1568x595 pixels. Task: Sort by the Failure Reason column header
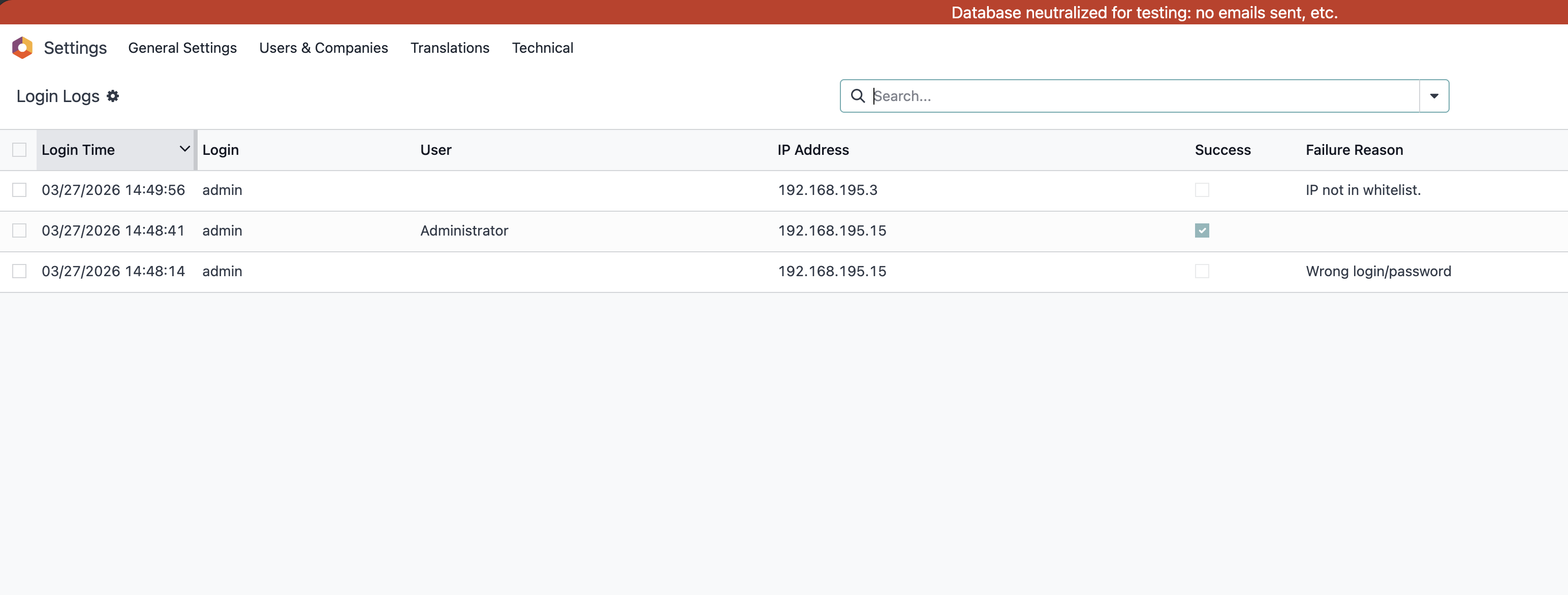pos(1354,150)
